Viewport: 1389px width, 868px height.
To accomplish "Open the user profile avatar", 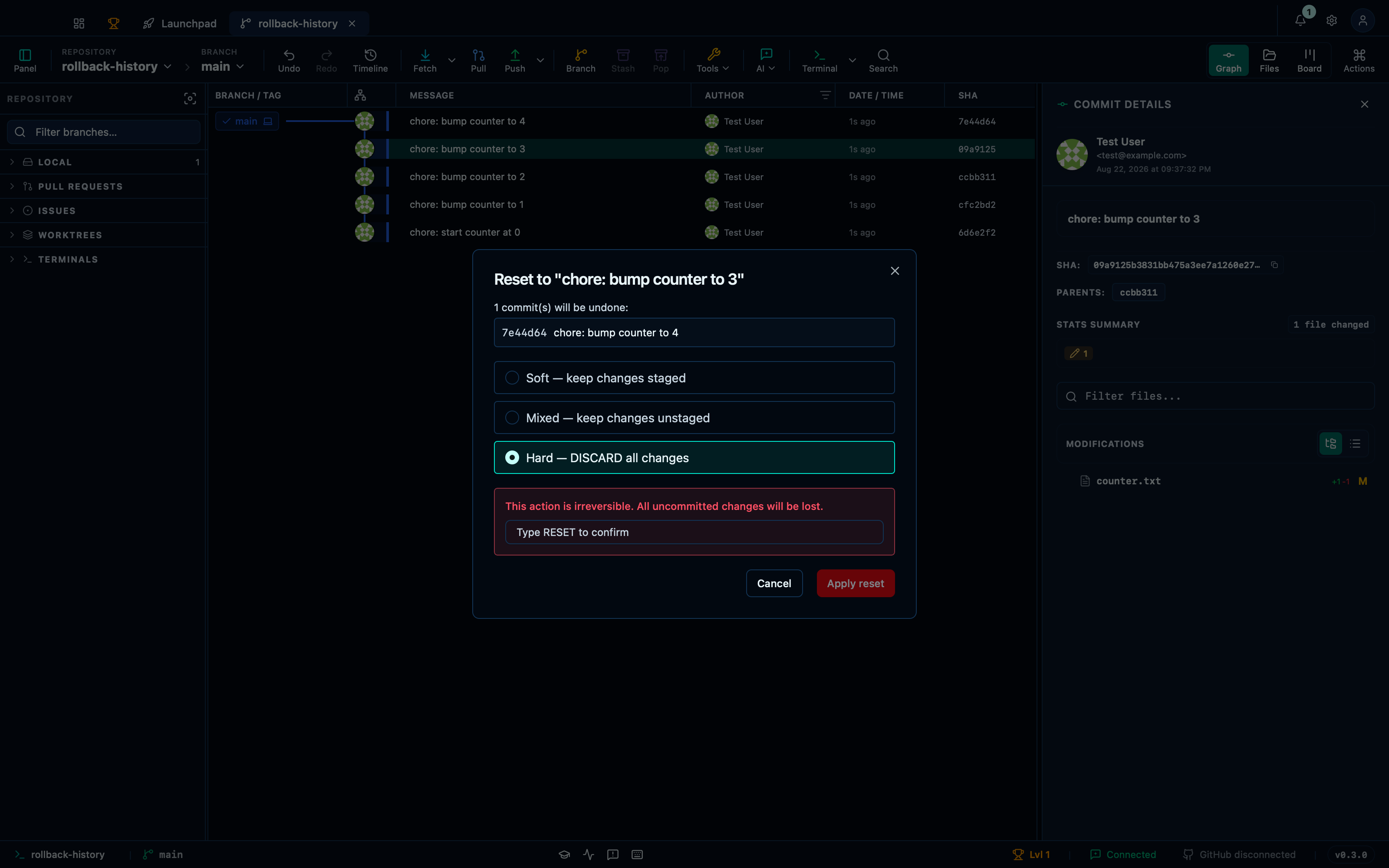I will (x=1363, y=21).
